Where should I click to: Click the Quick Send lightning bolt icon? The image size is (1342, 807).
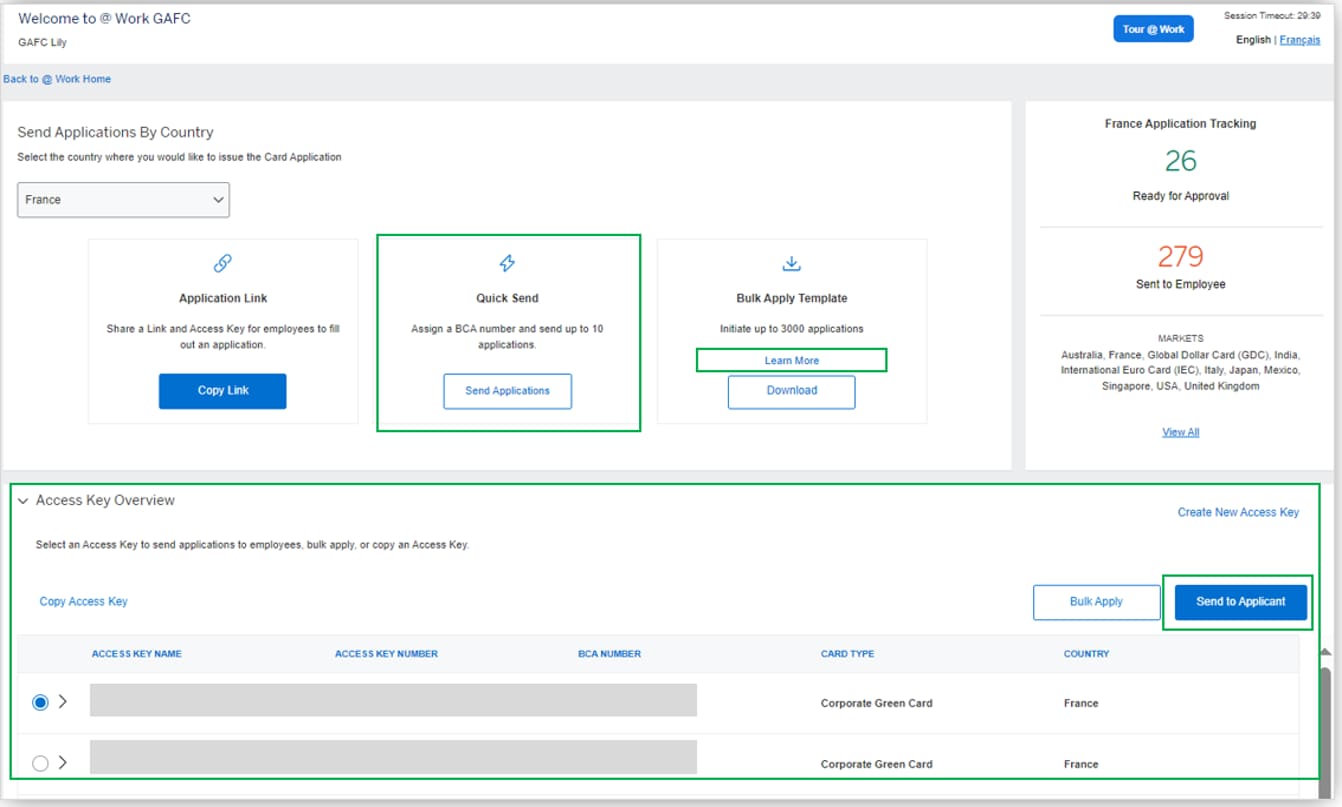pyautogui.click(x=507, y=263)
